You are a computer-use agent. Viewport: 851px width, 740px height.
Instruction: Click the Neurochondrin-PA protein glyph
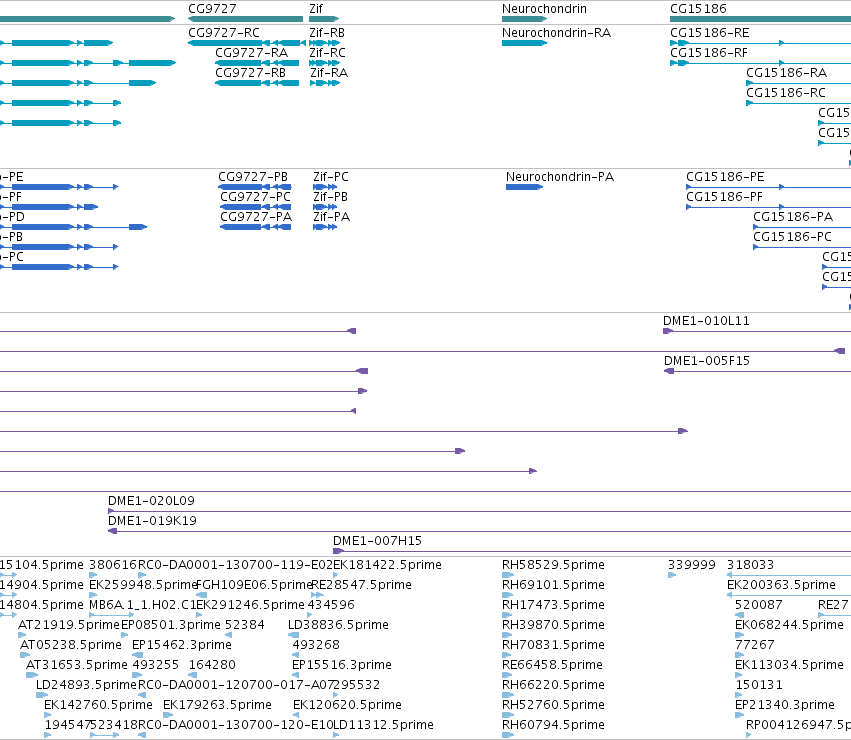pos(524,187)
